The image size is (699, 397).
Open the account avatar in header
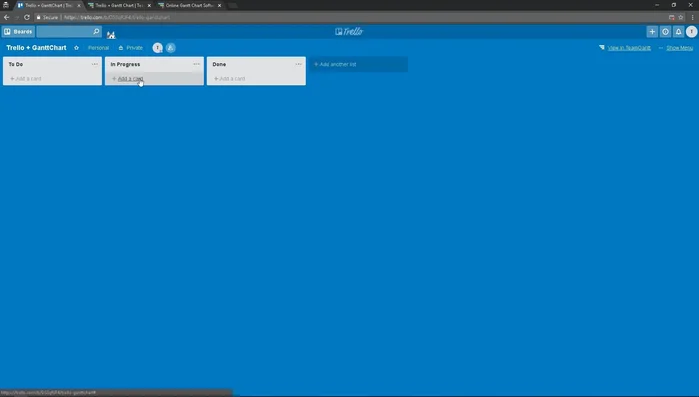click(x=691, y=32)
